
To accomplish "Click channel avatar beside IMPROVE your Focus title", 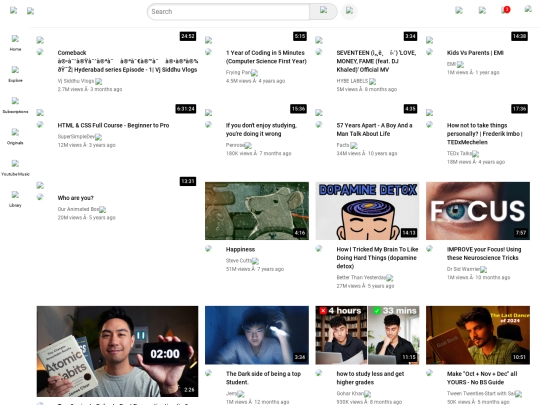I will click(x=429, y=249).
